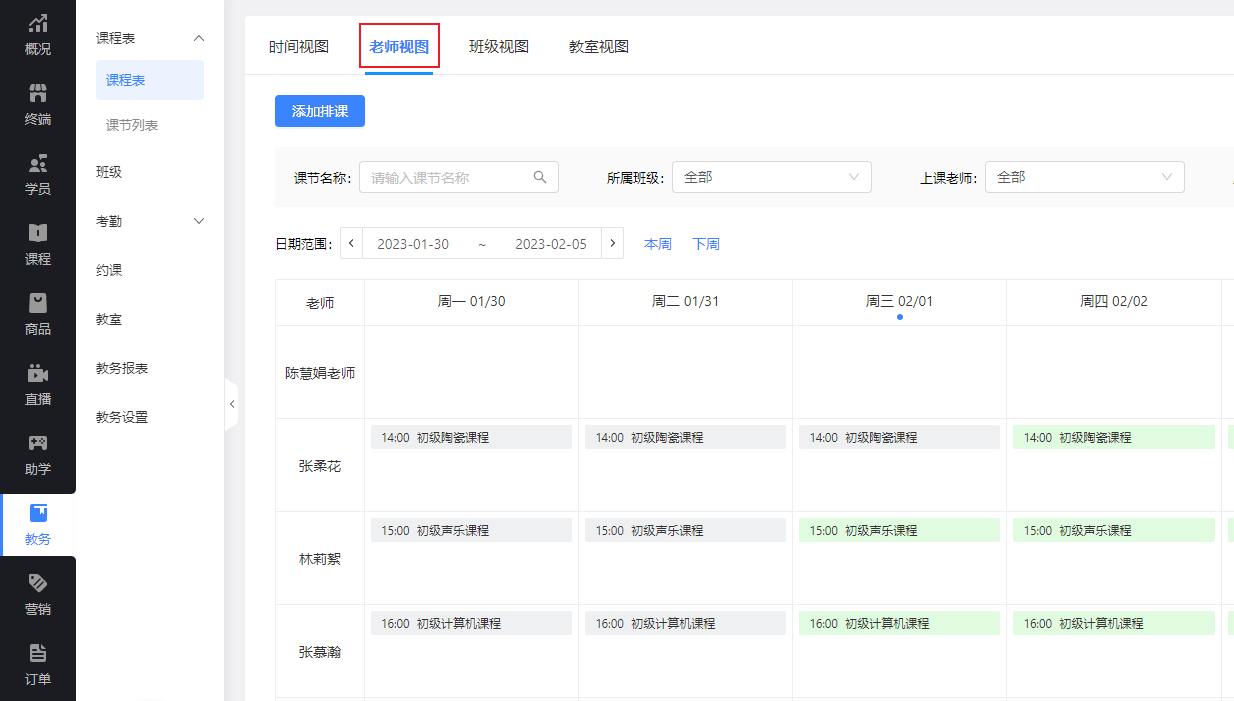The image size is (1234, 701).
Task: Collapse the 课程表 menu group
Action: (x=198, y=38)
